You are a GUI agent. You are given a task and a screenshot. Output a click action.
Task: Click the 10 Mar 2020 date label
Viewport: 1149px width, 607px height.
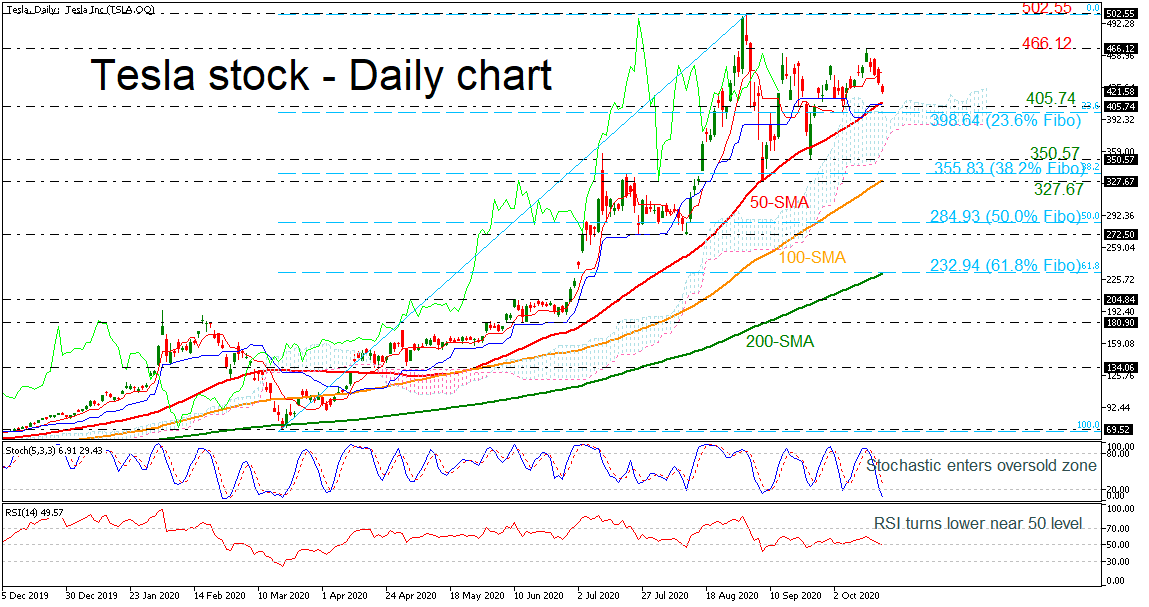284,596
